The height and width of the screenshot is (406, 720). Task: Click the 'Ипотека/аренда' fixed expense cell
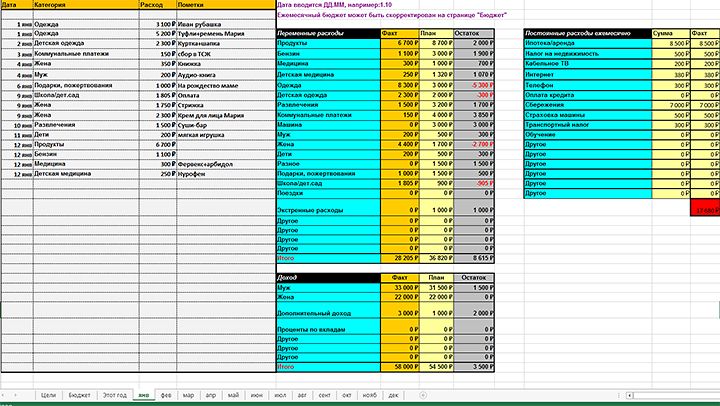588,43
